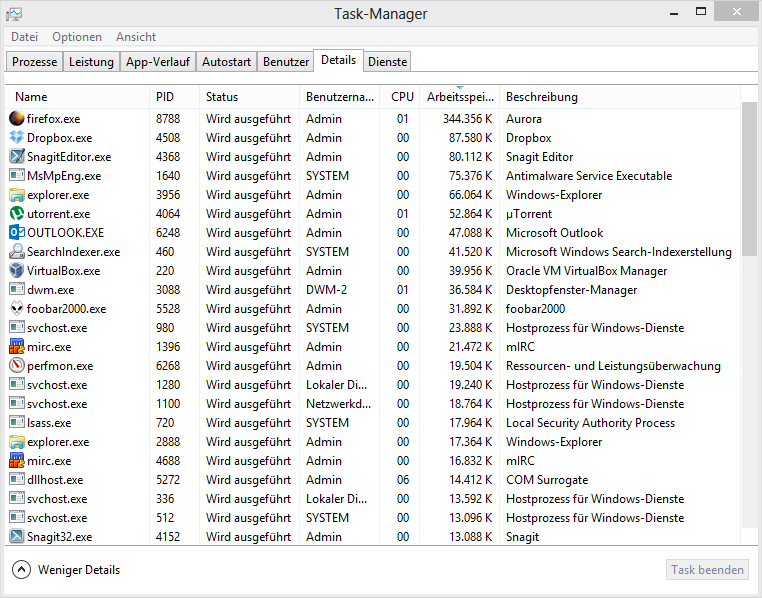Click the OUTLOOK.EXE icon
The height and width of the screenshot is (598, 762).
[16, 233]
